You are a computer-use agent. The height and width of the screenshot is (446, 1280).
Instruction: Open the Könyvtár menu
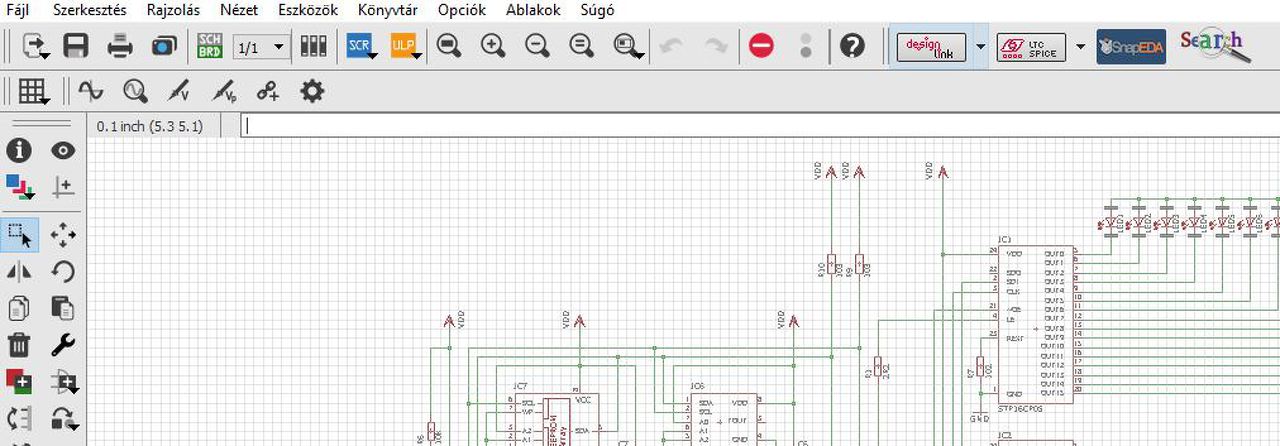coord(388,11)
